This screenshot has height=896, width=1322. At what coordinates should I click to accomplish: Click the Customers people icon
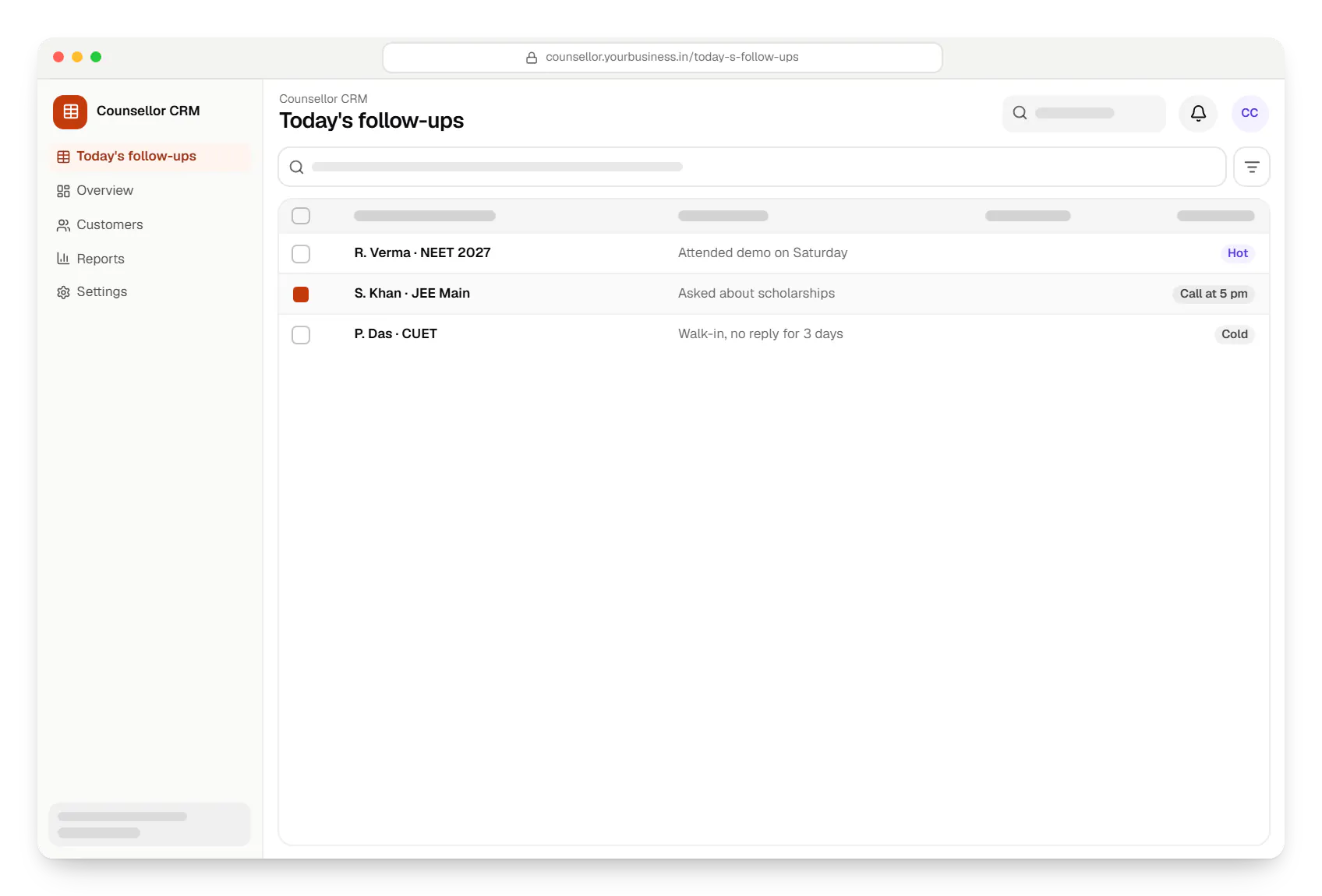point(63,225)
